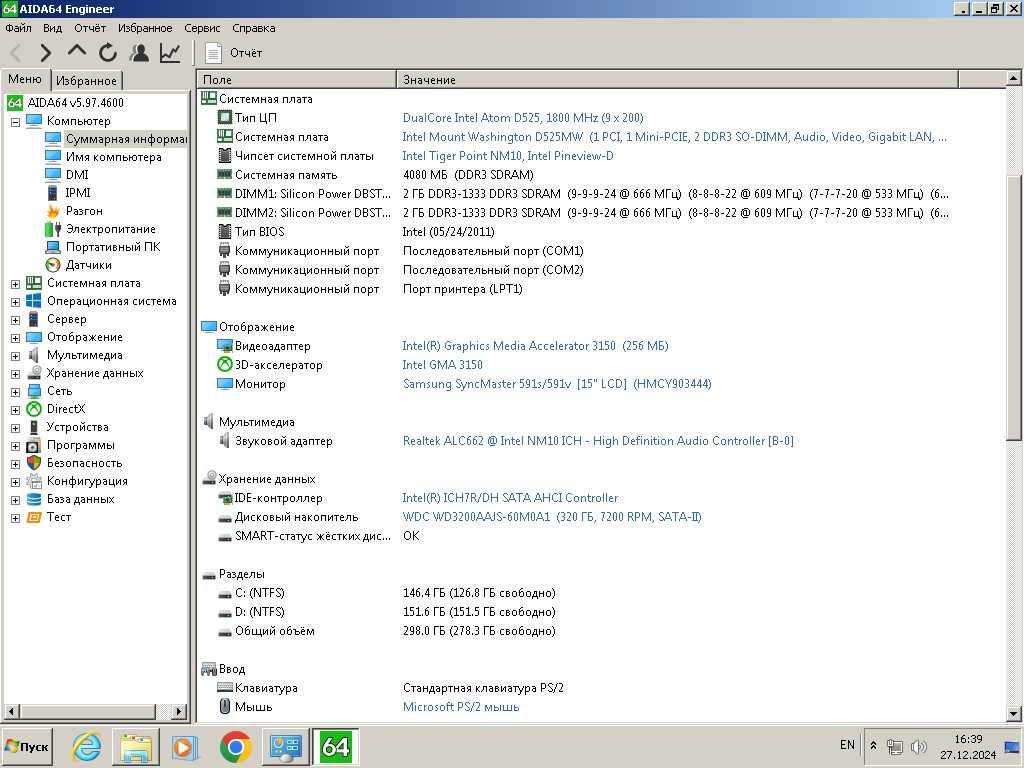Open the Файл menu
This screenshot has height=768, width=1024.
(x=18, y=28)
